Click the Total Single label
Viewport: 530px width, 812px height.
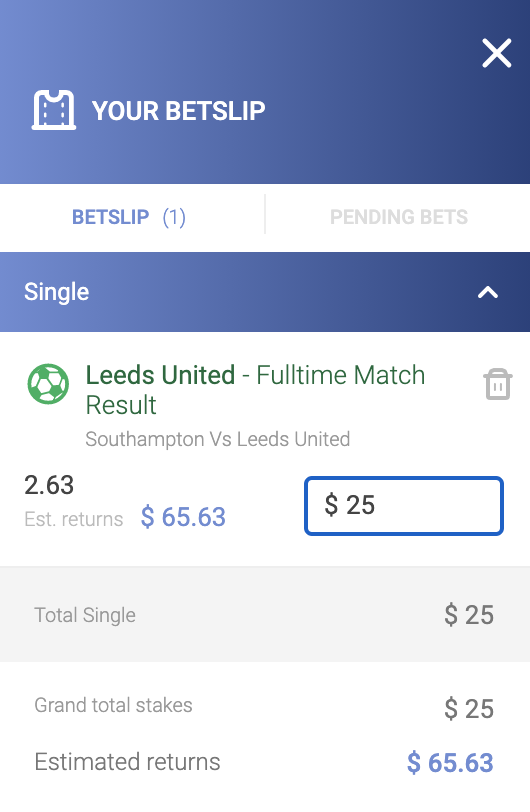[x=85, y=615]
